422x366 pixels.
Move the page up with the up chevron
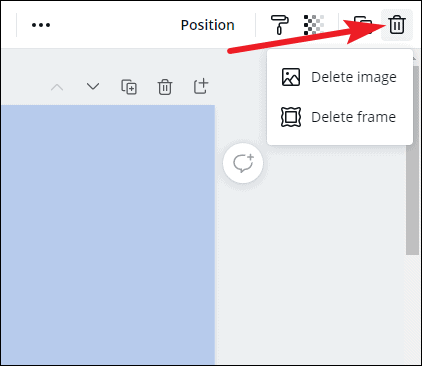point(57,87)
